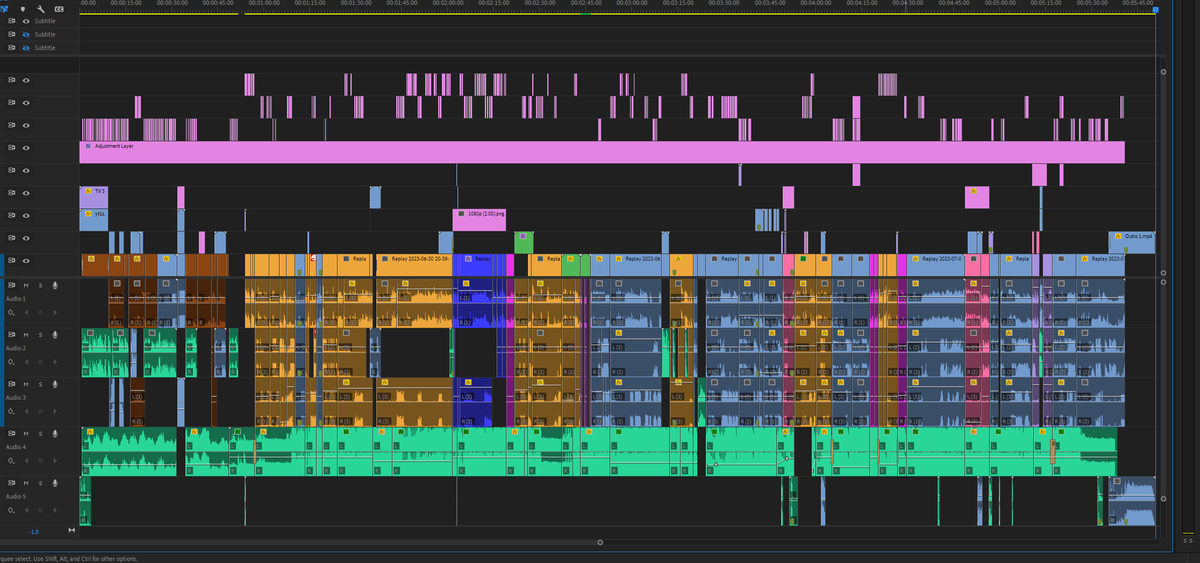1200x563 pixels.
Task: Hide the Outro-1.mp4 video track
Action: click(26, 238)
